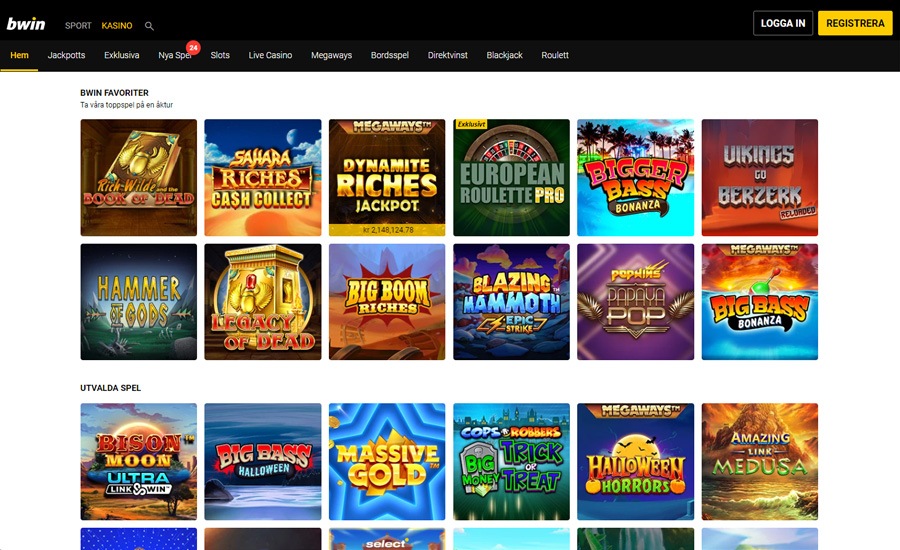
Task: Play Cops 'n' Robbers Trick or Treat
Action: coord(511,462)
